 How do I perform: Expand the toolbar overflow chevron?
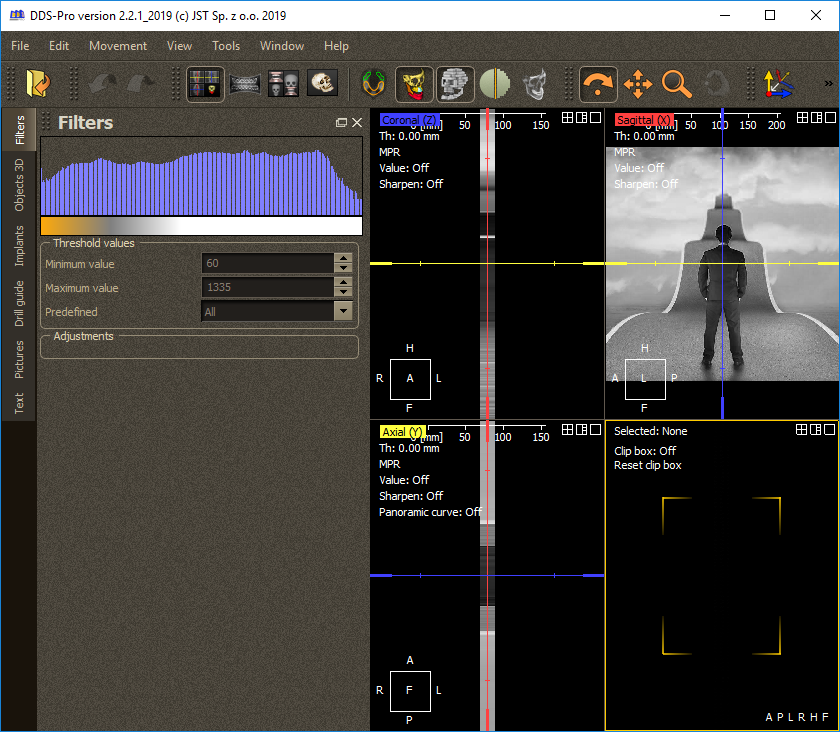click(x=828, y=84)
